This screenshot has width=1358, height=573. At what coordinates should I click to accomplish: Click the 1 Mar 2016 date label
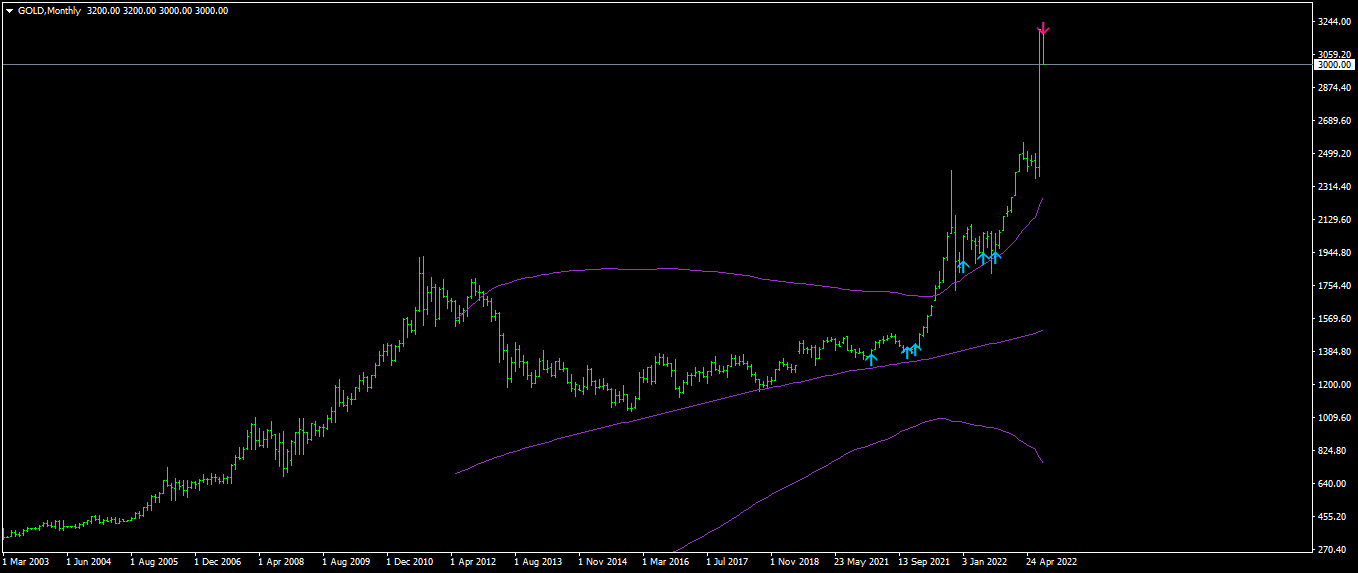[x=668, y=562]
